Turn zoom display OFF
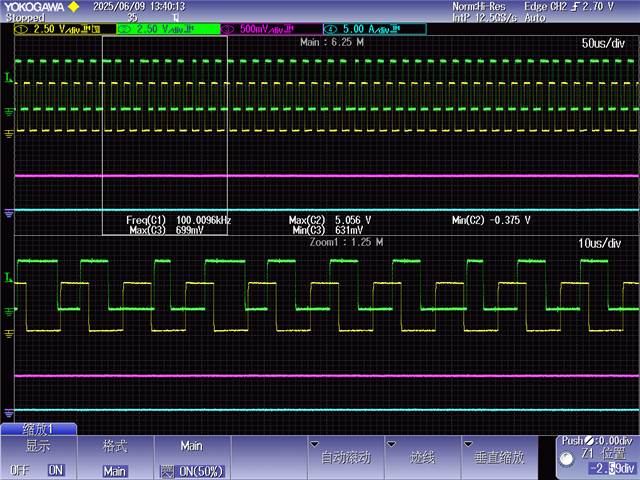This screenshot has width=640, height=480. [x=19, y=470]
